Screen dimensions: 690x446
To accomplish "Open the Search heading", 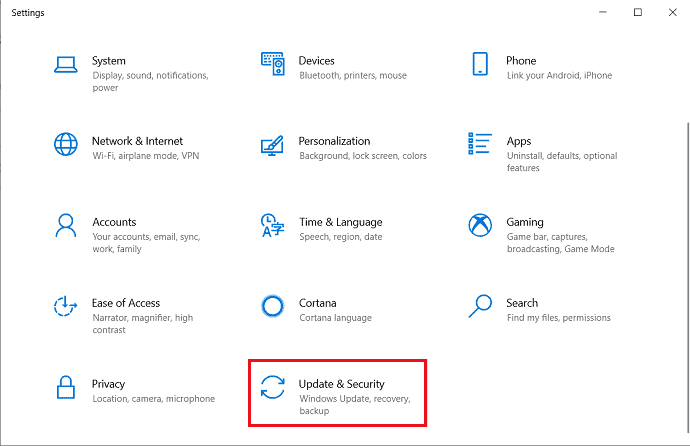I will coord(522,303).
